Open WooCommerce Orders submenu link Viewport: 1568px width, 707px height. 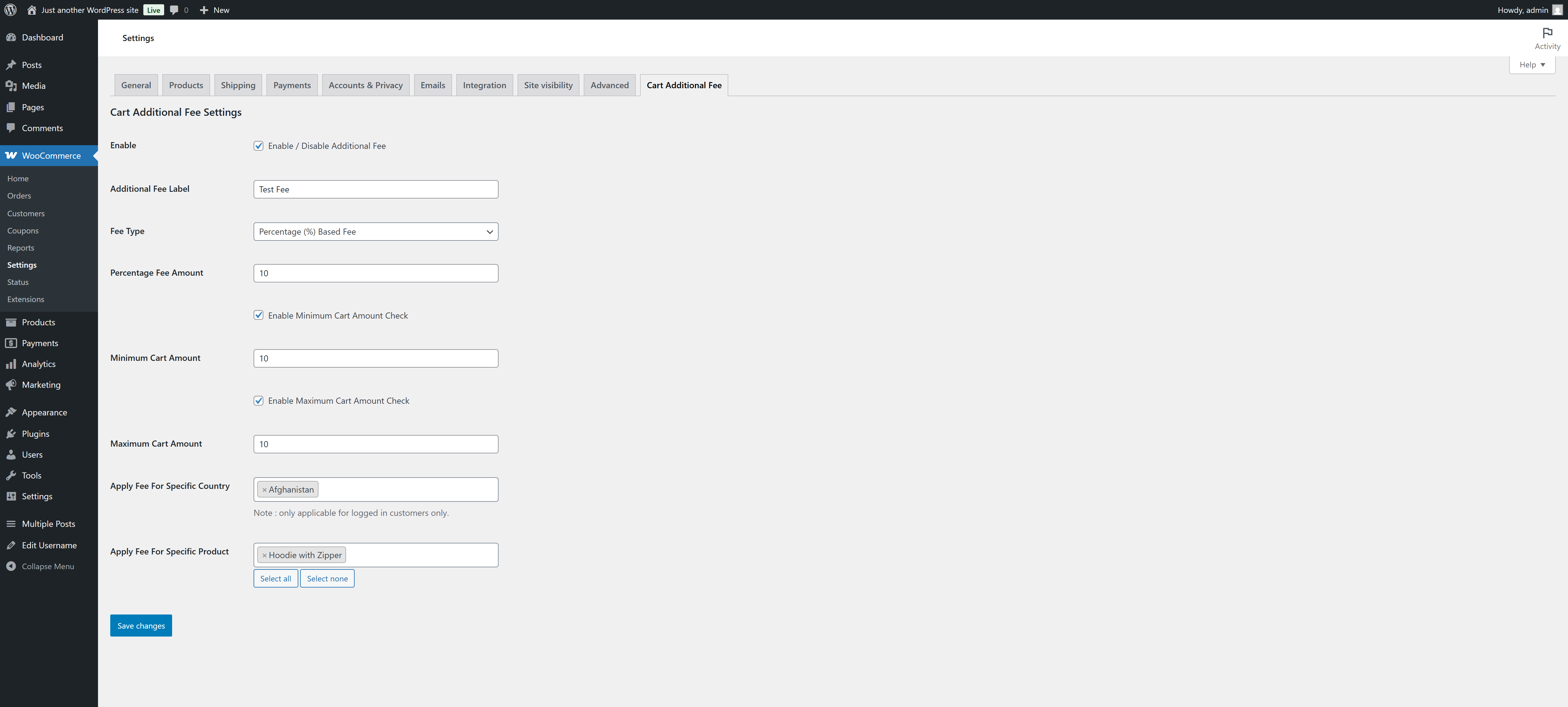pos(19,195)
